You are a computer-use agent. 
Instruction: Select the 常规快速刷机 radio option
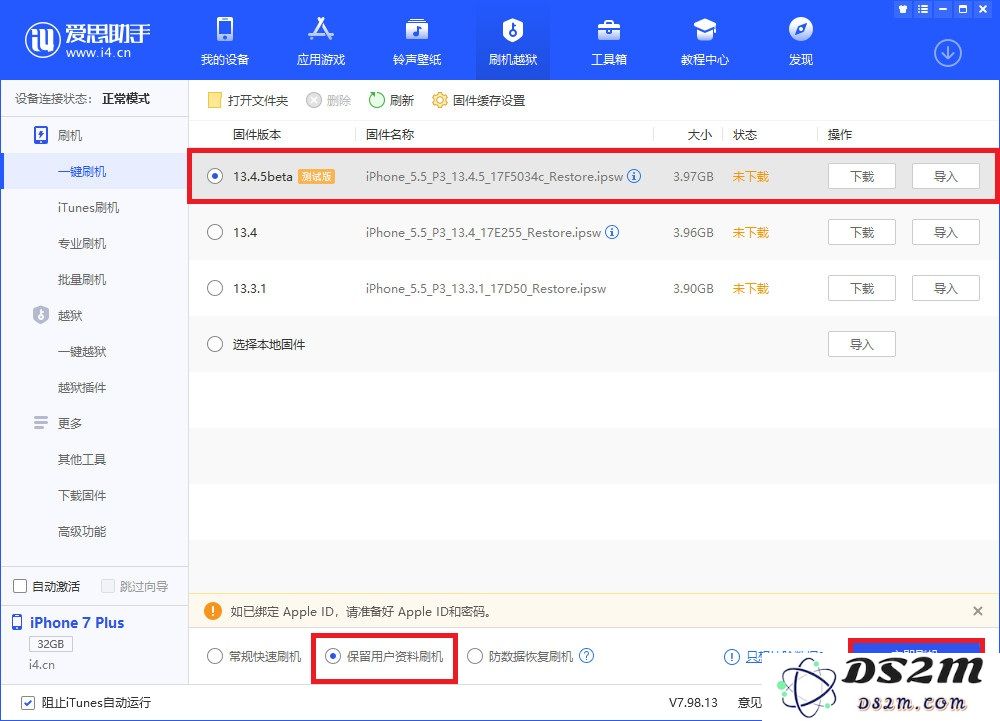click(215, 656)
